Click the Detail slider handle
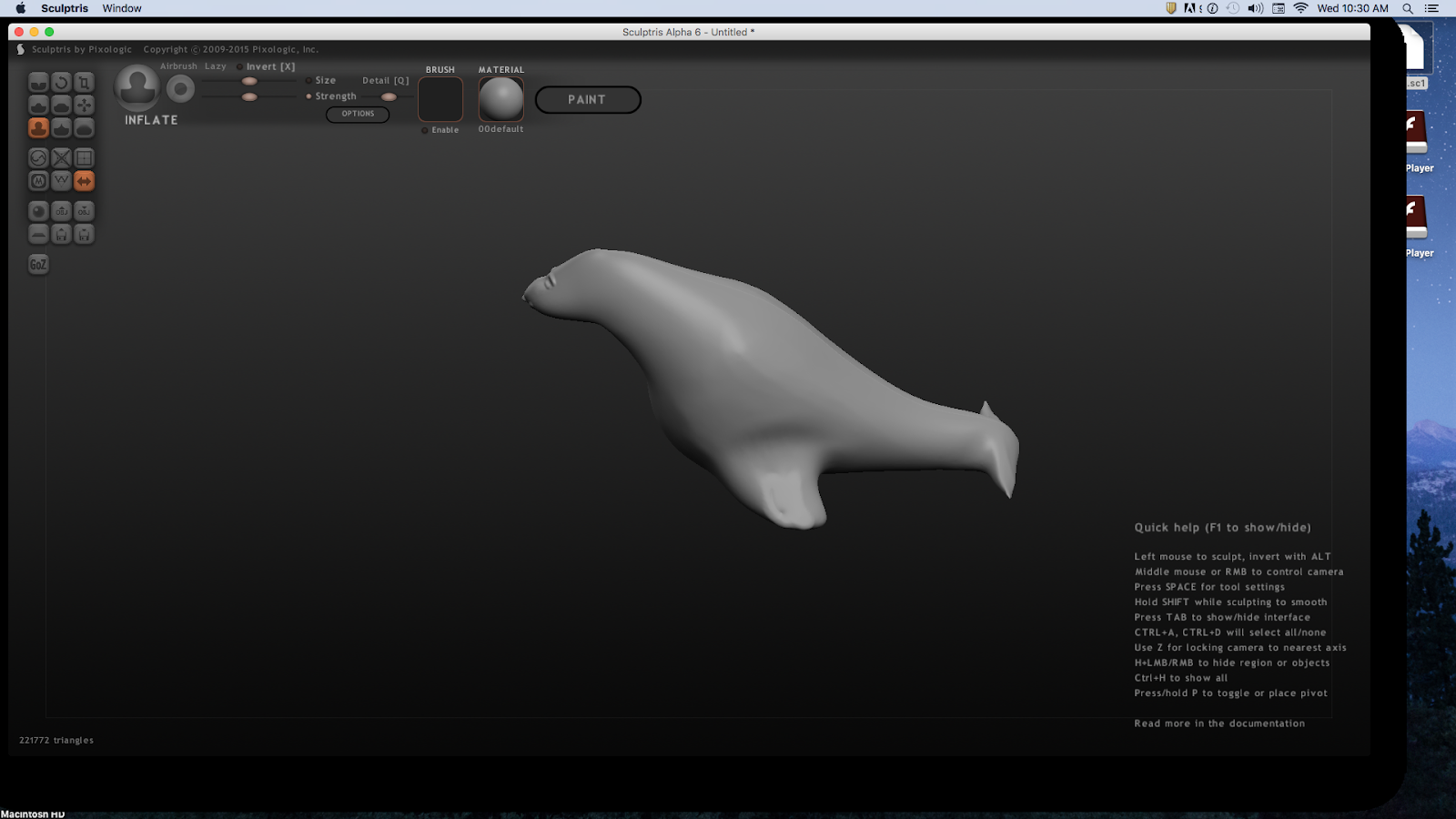The image size is (1456, 819). 389,96
